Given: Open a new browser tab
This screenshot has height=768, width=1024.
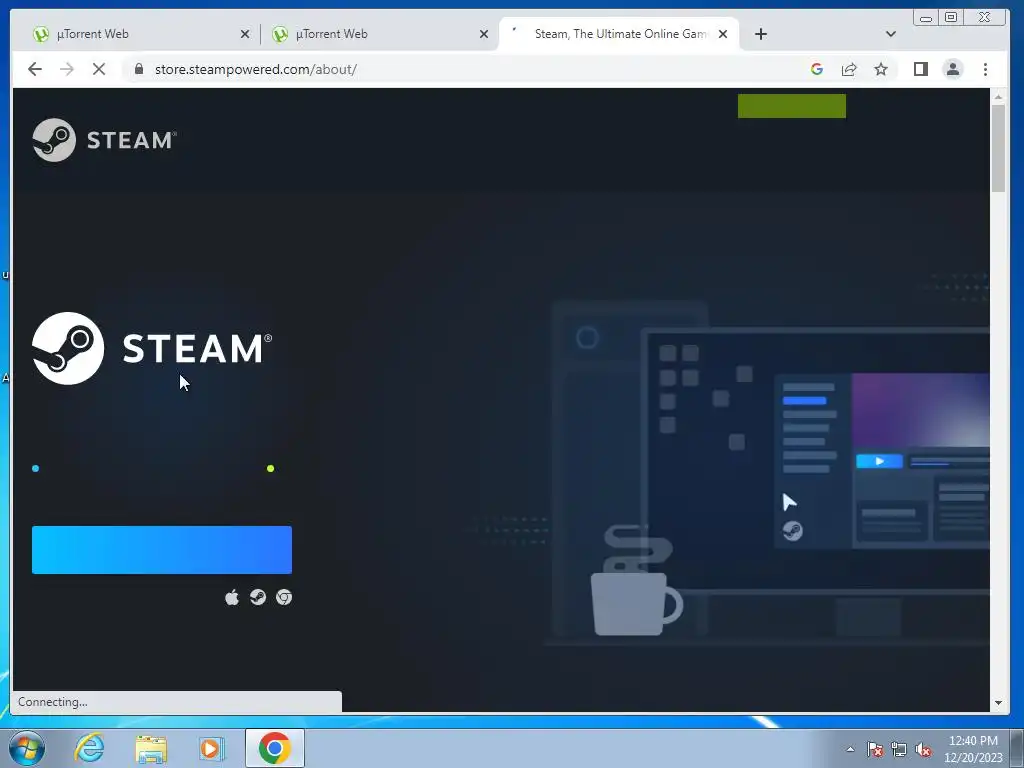Looking at the screenshot, I should pos(761,34).
